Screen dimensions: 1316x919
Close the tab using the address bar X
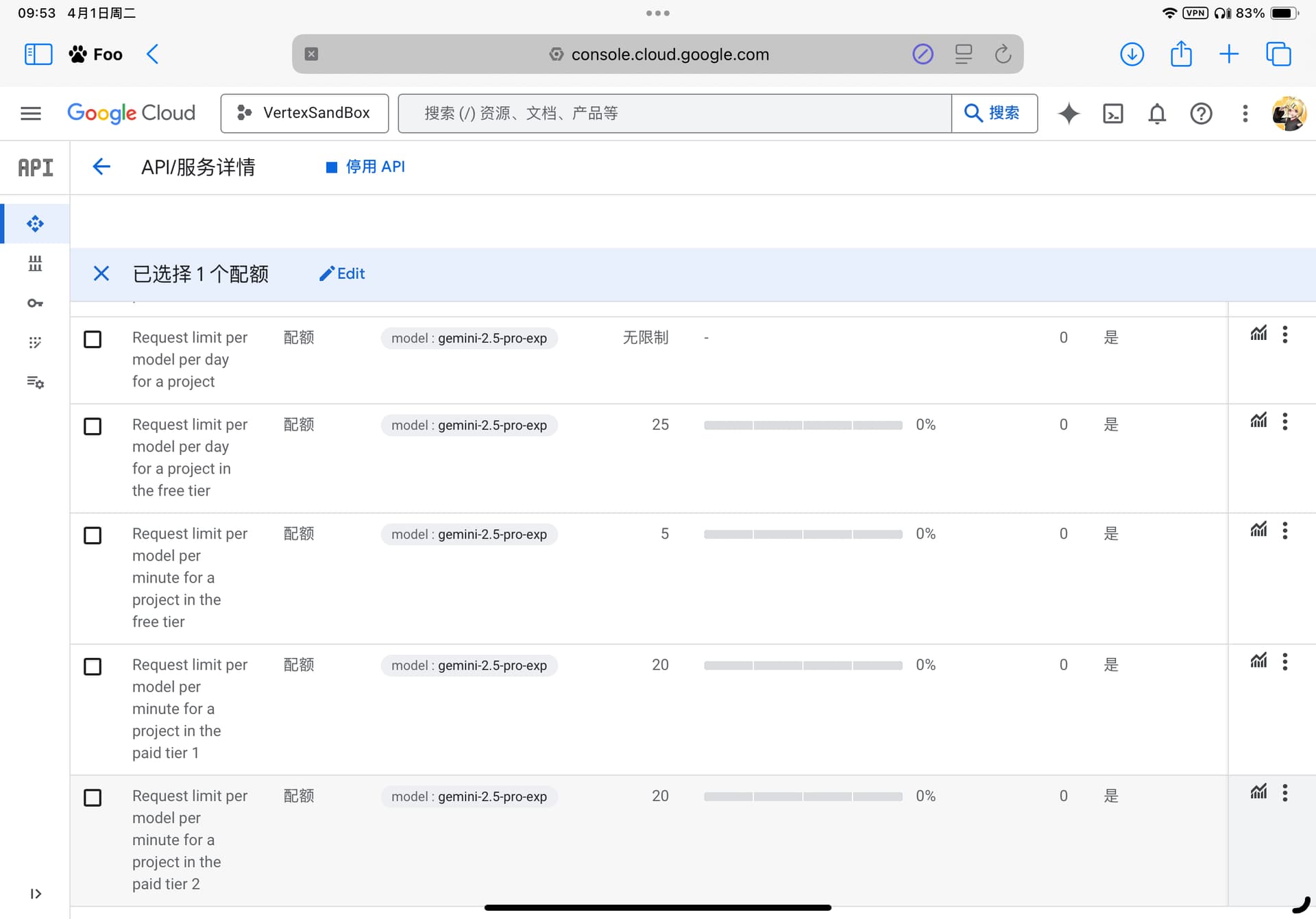click(x=311, y=54)
